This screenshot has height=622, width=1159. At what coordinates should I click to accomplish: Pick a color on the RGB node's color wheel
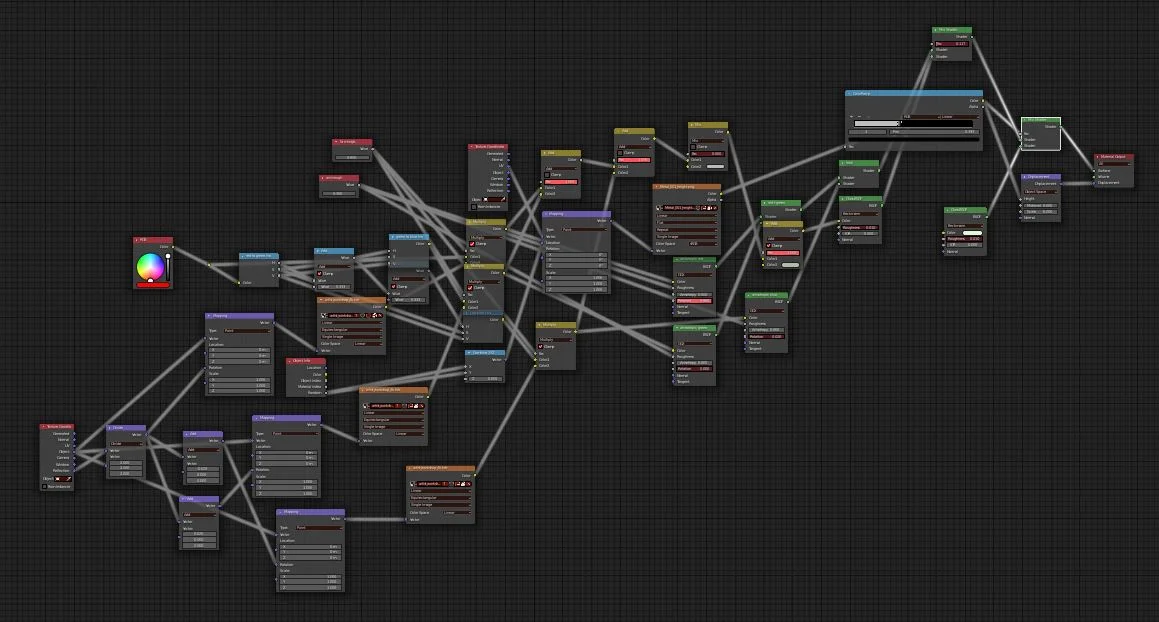[150, 265]
